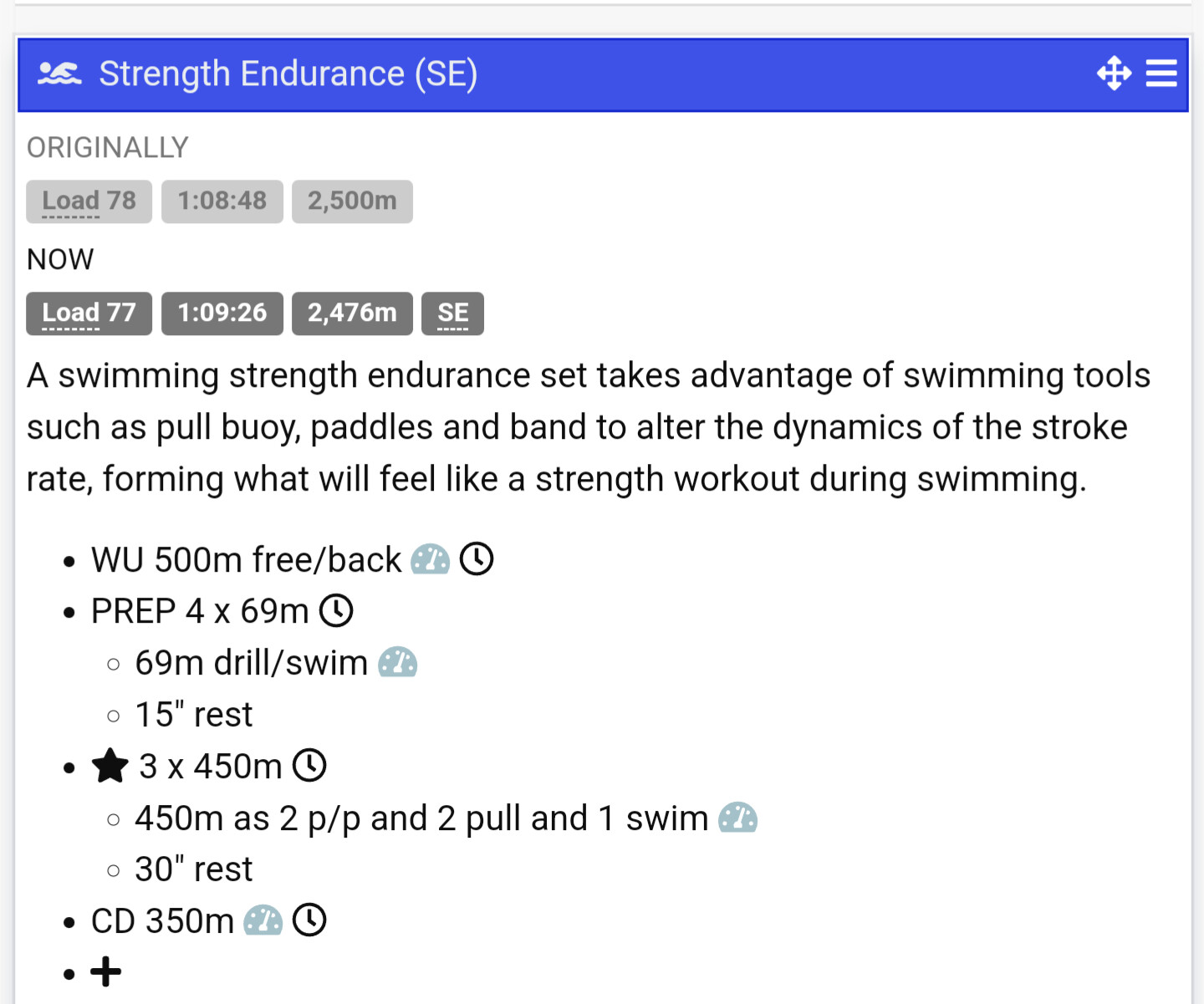This screenshot has width=1204, height=1004.
Task: Click the 2,476m distance badge
Action: [x=352, y=313]
